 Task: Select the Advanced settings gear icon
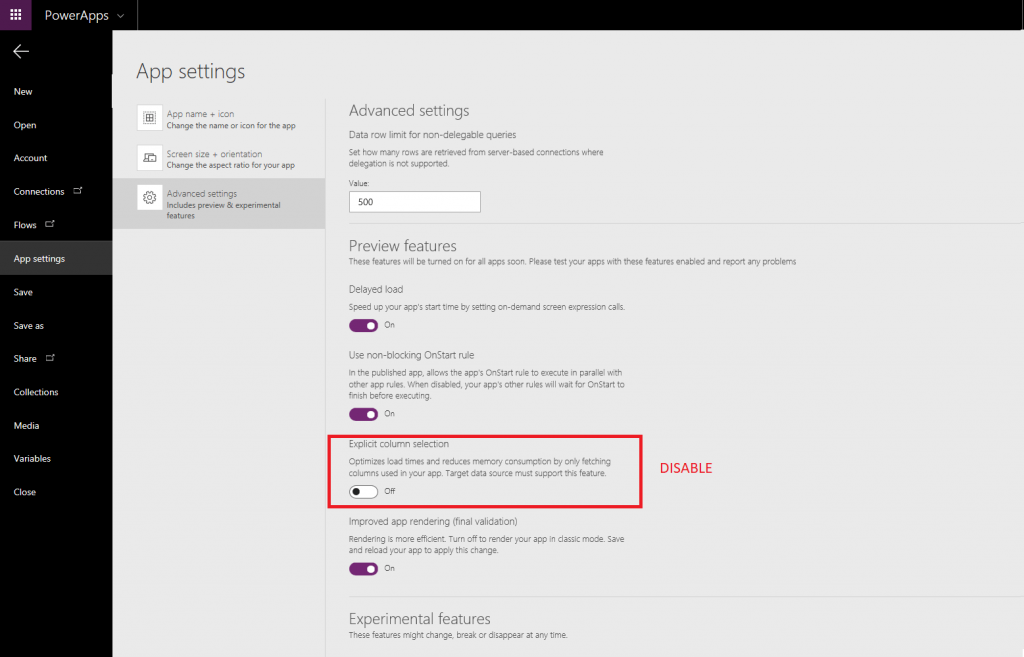(148, 198)
